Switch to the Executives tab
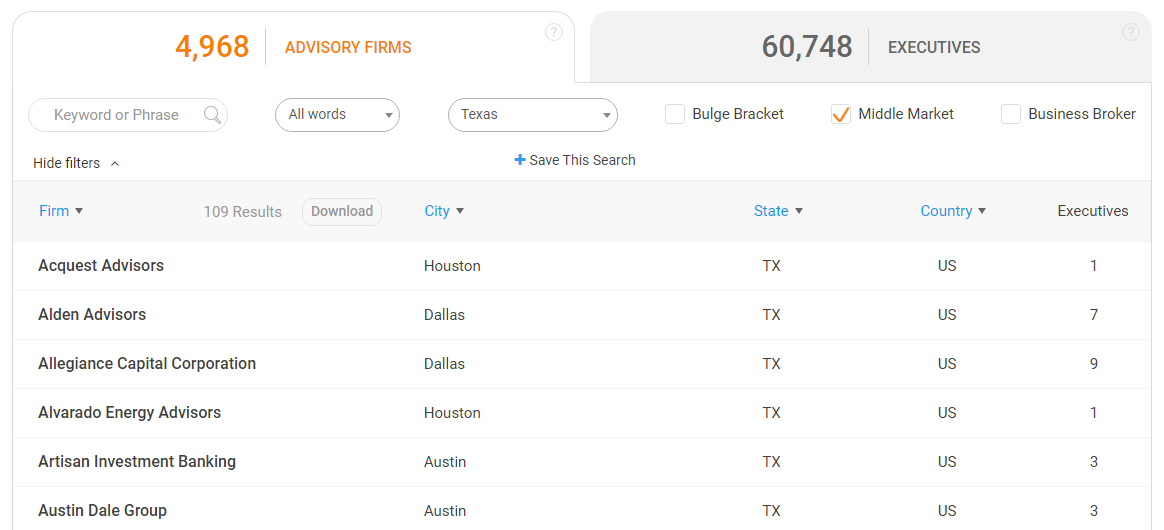Screen dimensions: 1164x530 [870, 47]
